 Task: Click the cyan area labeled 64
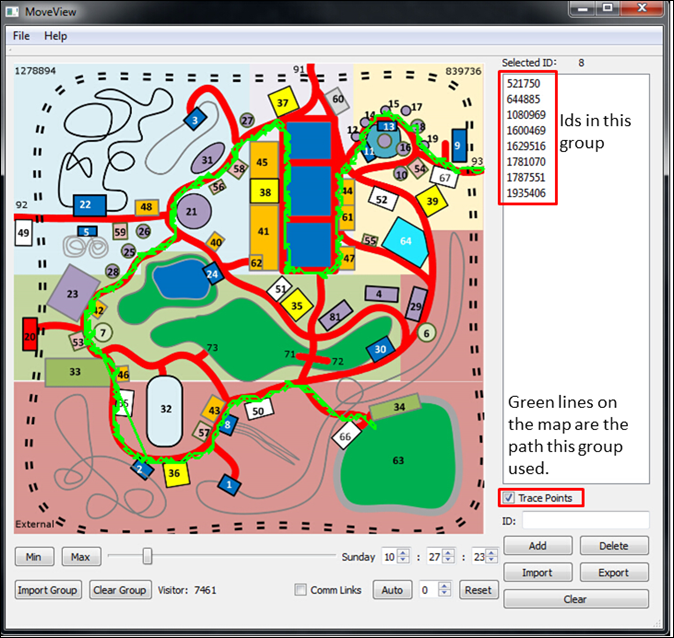pyautogui.click(x=406, y=241)
